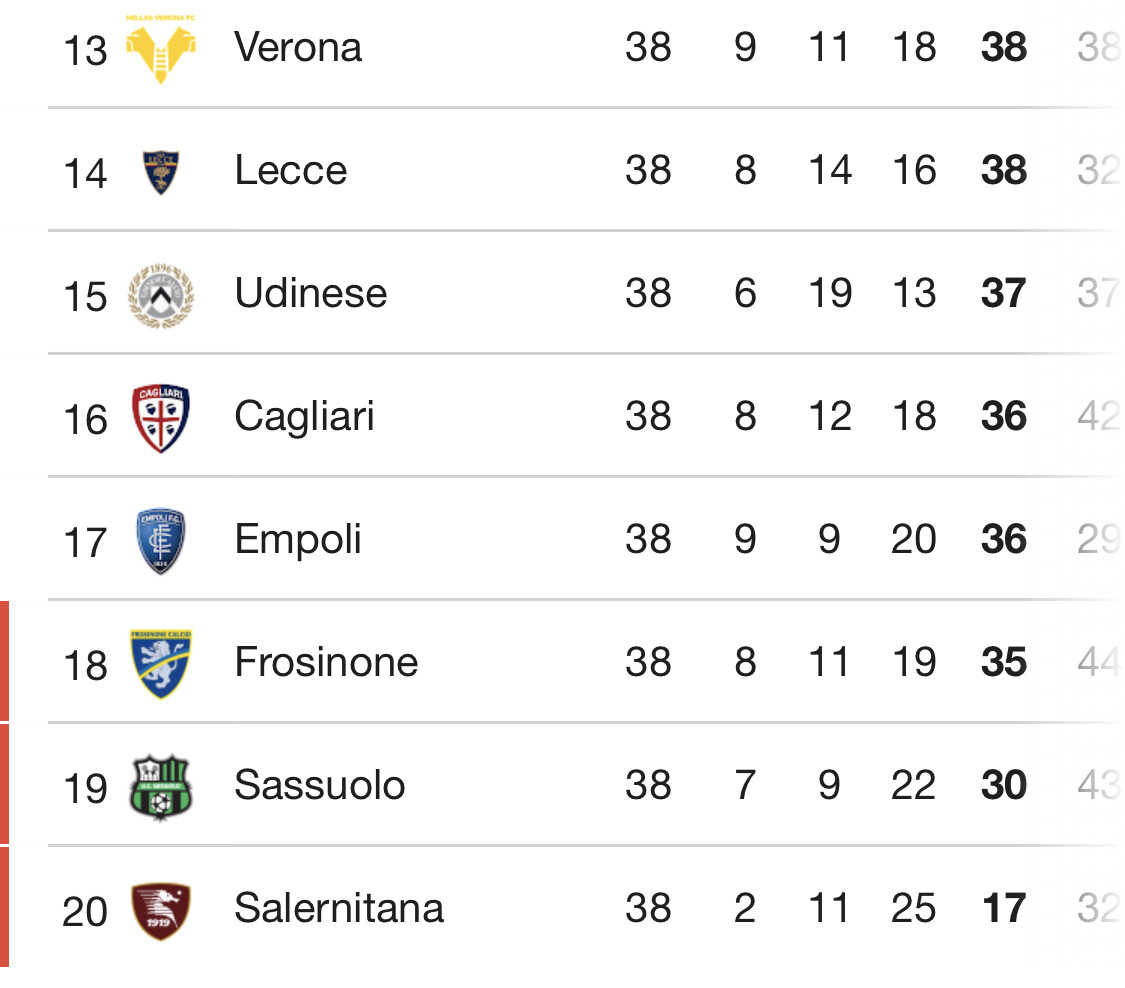The image size is (1125, 988).
Task: Click the Udinese club crest
Action: pos(161,296)
